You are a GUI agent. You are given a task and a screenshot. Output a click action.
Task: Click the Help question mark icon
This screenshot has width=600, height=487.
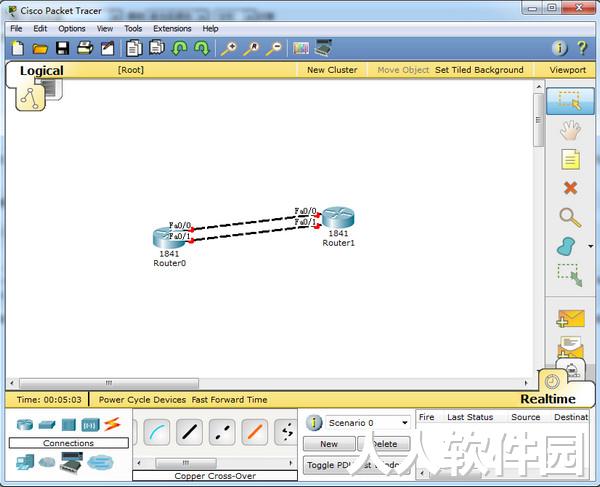(582, 48)
